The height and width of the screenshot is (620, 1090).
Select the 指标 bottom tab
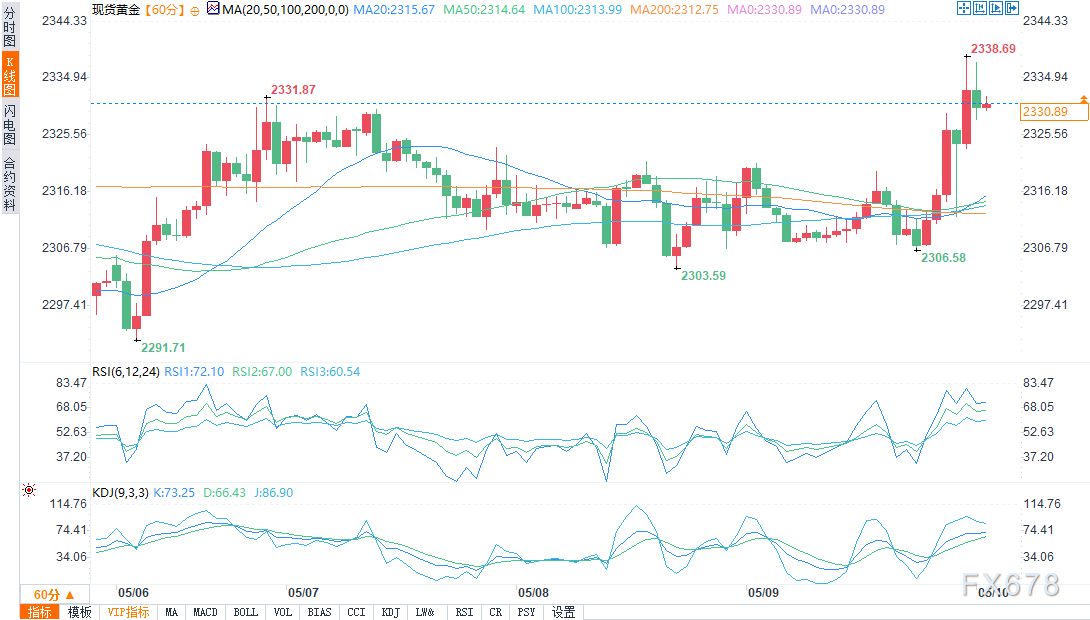[40, 612]
